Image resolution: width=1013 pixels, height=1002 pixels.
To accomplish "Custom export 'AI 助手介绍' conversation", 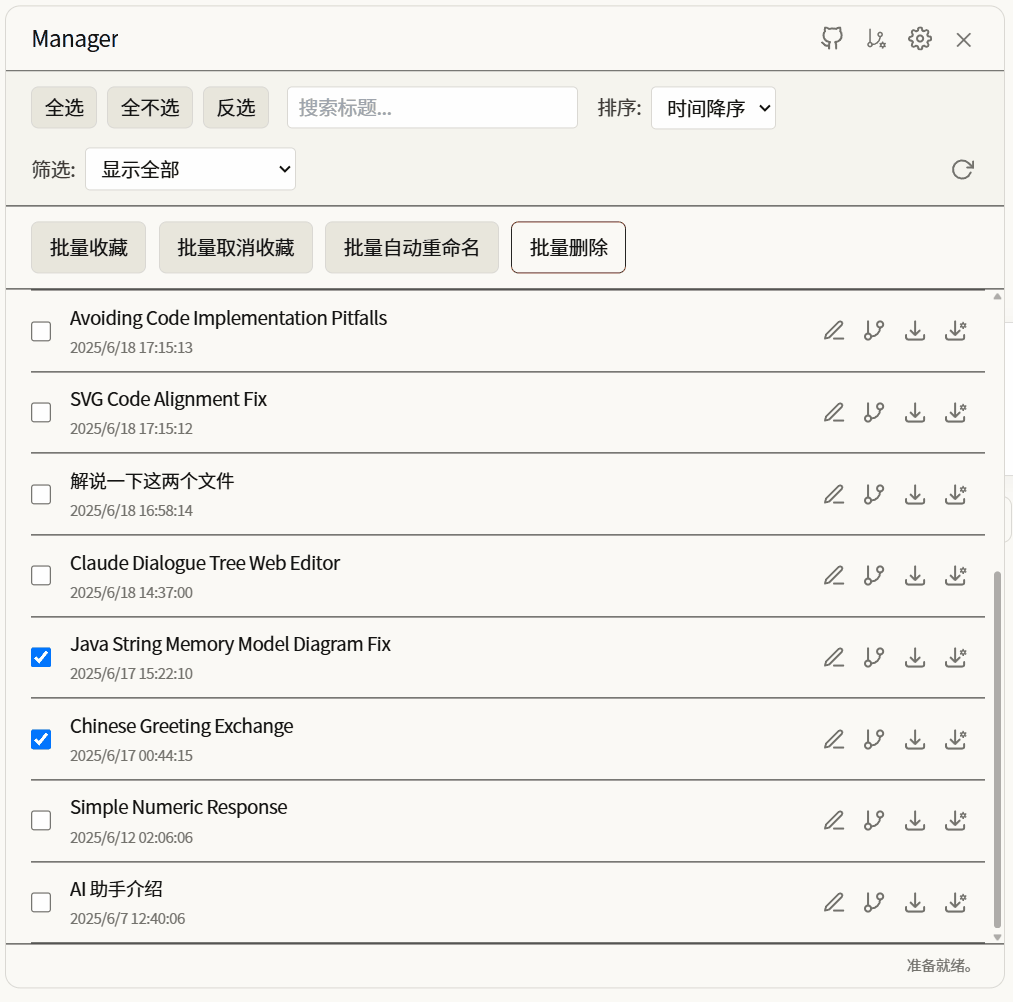I will [x=956, y=902].
